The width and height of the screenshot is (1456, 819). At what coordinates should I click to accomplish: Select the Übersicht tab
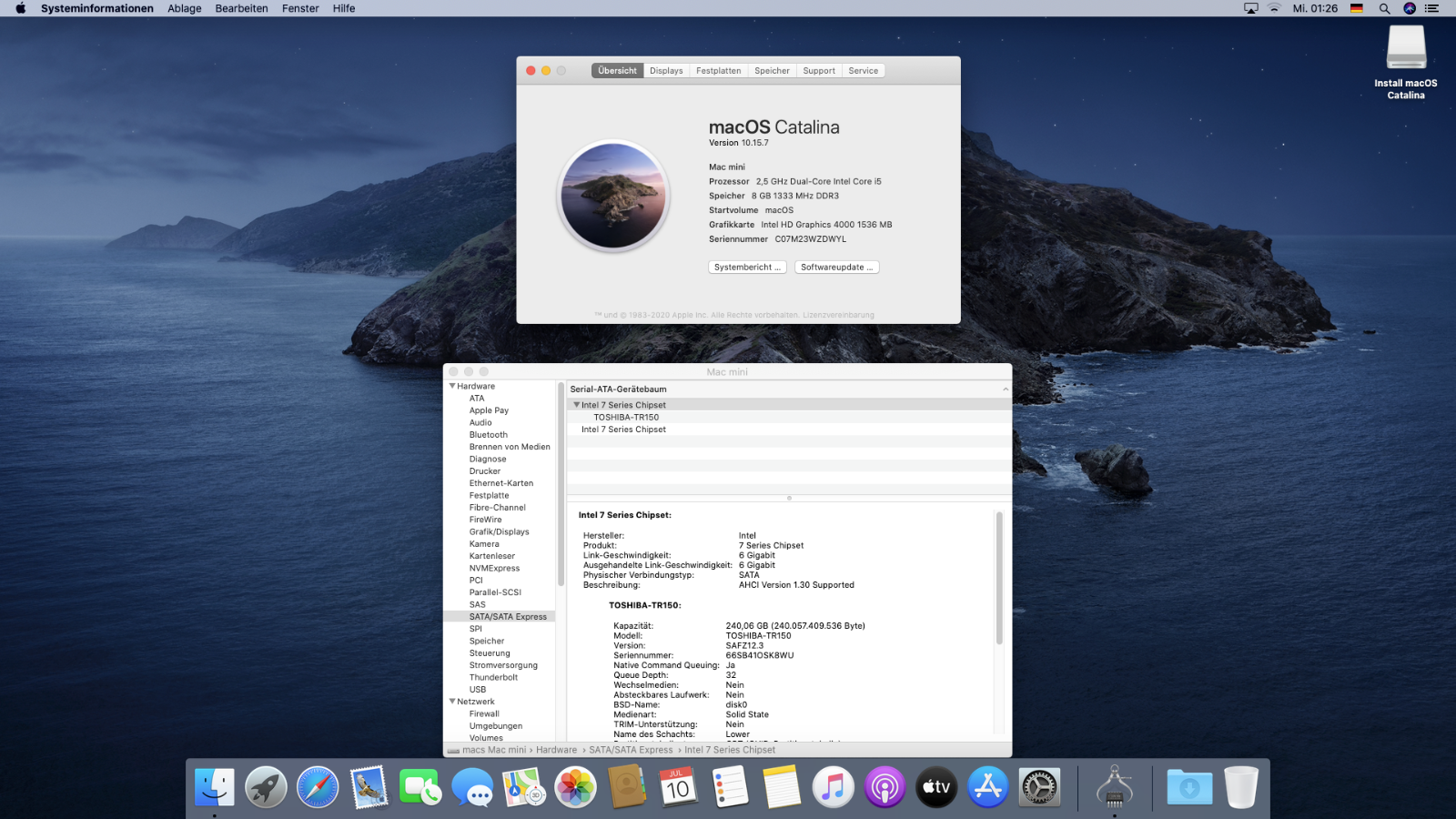coord(618,70)
